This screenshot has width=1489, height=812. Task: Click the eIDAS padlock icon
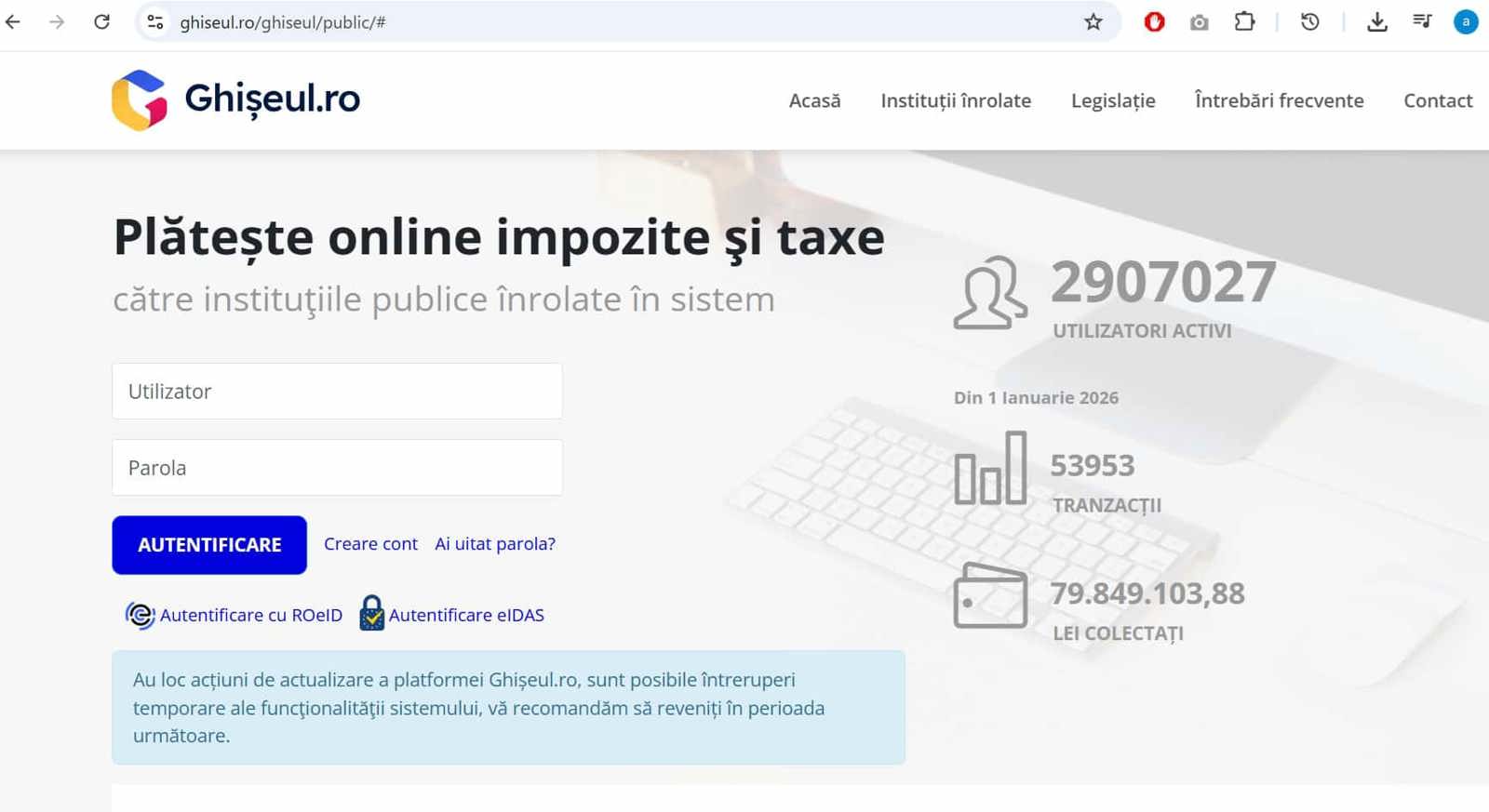coord(371,613)
